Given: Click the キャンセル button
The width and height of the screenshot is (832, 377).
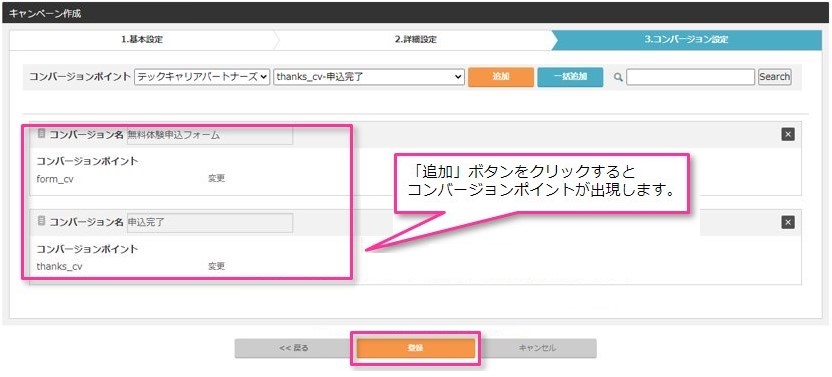Looking at the screenshot, I should pyautogui.click(x=537, y=348).
